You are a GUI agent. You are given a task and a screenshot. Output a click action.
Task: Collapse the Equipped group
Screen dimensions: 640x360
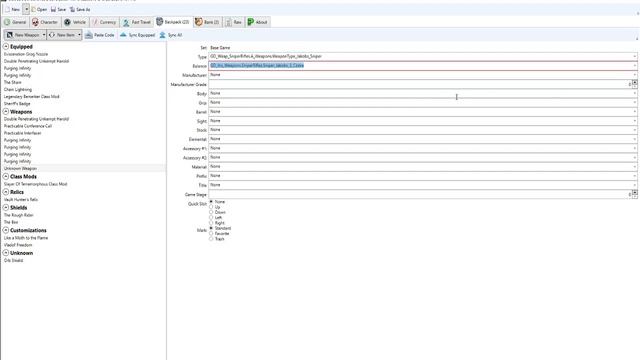(x=6, y=47)
